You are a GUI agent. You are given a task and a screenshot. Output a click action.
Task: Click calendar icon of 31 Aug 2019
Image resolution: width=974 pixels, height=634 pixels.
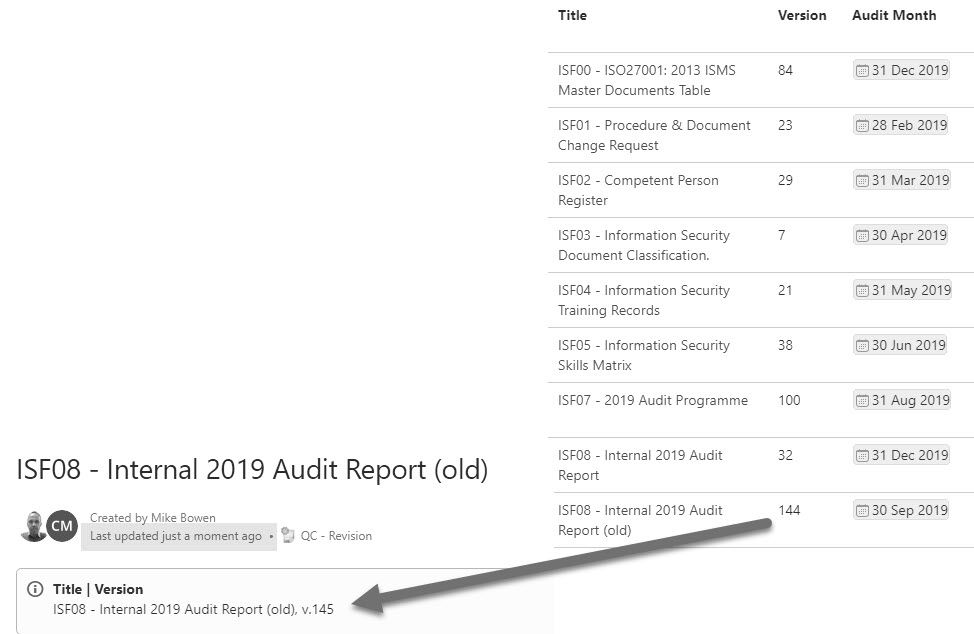click(x=862, y=401)
